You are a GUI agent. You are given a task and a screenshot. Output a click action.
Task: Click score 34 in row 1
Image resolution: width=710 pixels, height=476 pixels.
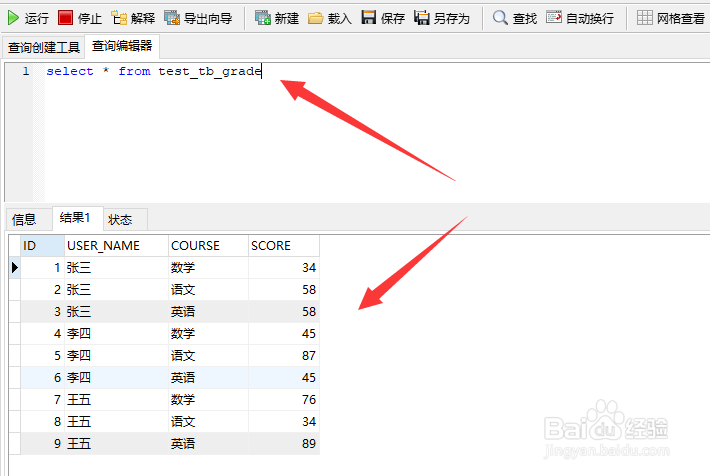pyautogui.click(x=284, y=268)
